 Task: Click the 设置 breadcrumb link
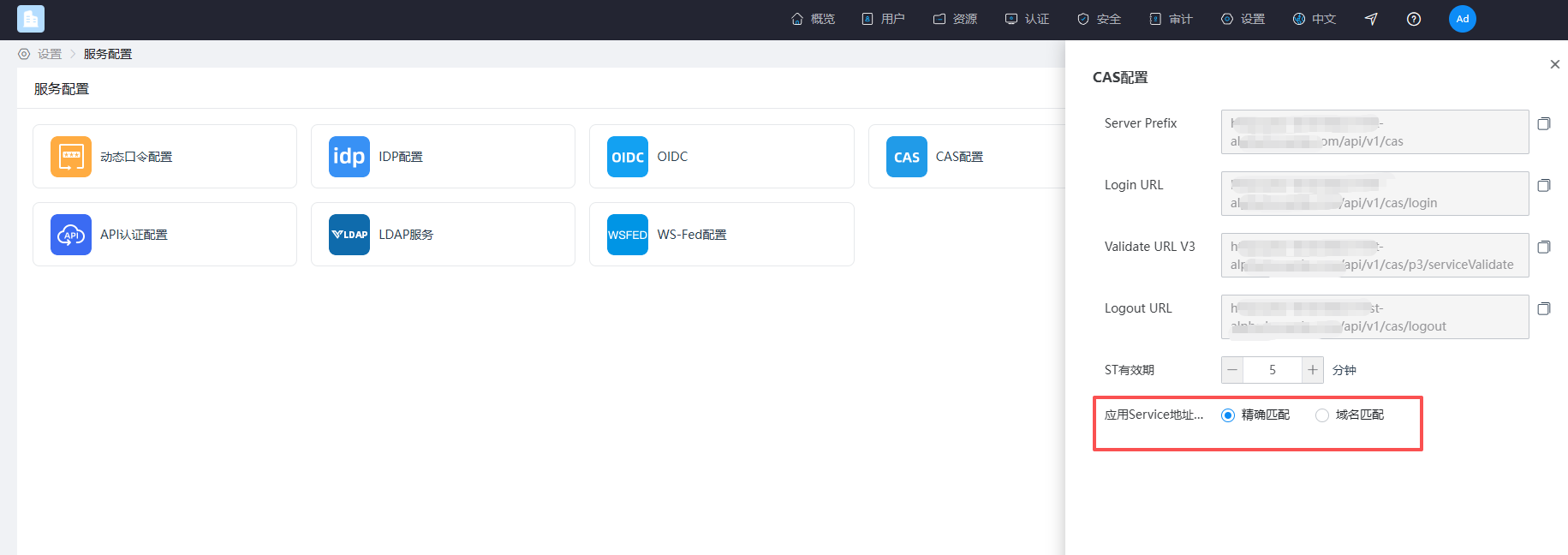pyautogui.click(x=50, y=54)
